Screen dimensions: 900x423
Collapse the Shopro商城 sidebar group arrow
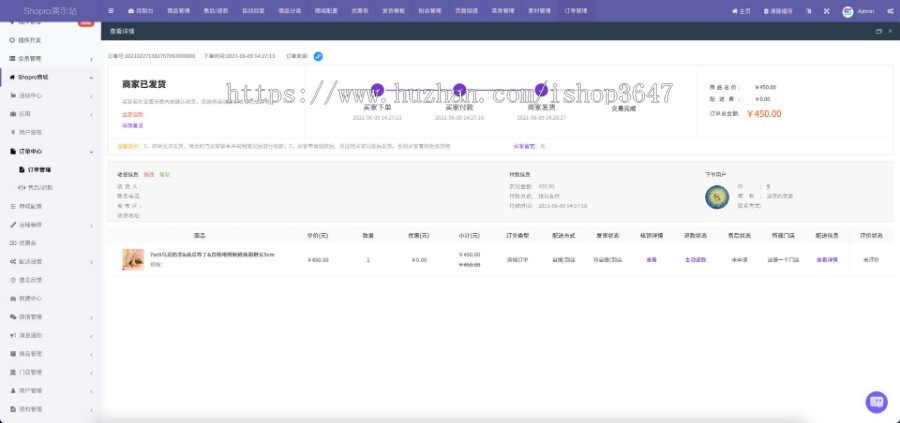pyautogui.click(x=91, y=77)
